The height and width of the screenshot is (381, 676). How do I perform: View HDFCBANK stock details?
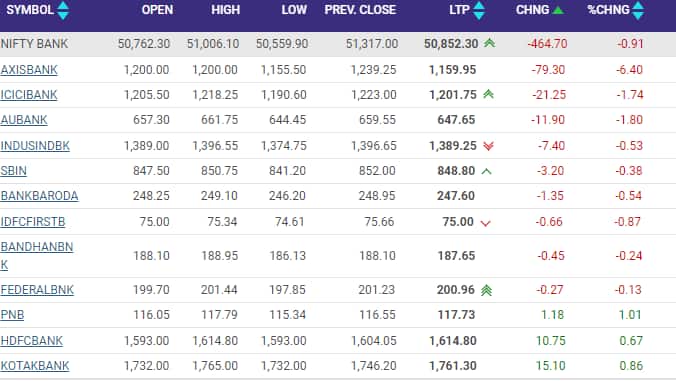click(31, 341)
